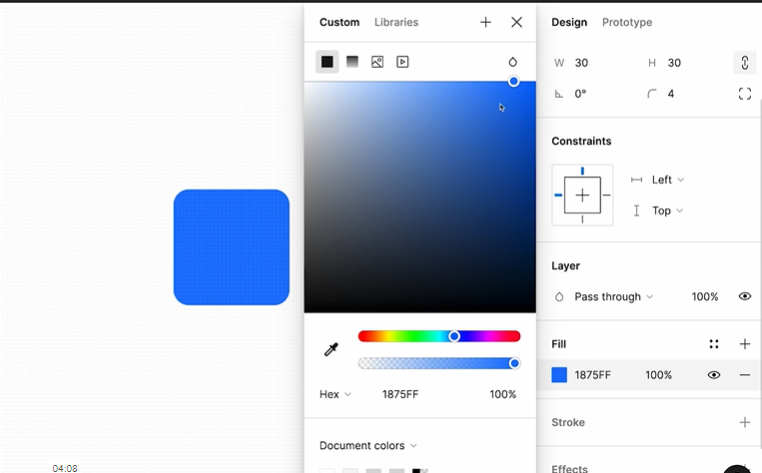
Task: Select the blue rounded square on canvas
Action: click(231, 247)
